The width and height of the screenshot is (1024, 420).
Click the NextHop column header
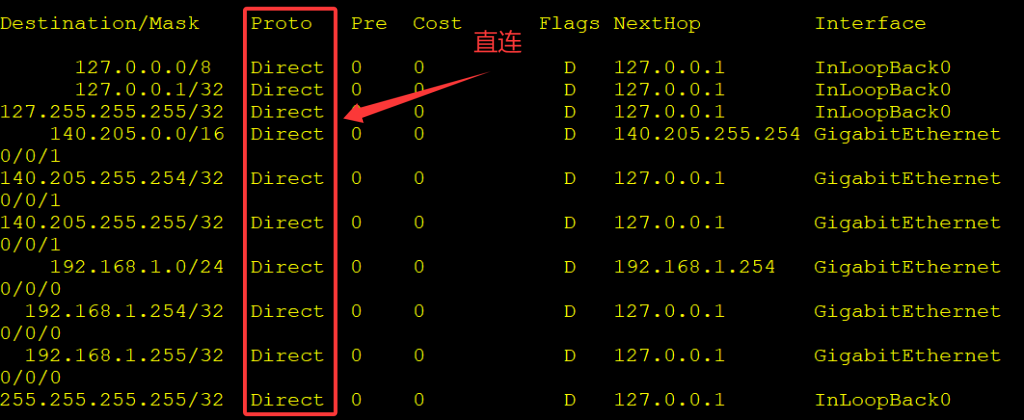point(657,23)
